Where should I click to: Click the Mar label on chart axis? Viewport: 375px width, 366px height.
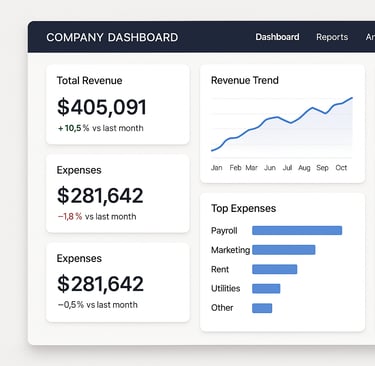click(x=252, y=168)
